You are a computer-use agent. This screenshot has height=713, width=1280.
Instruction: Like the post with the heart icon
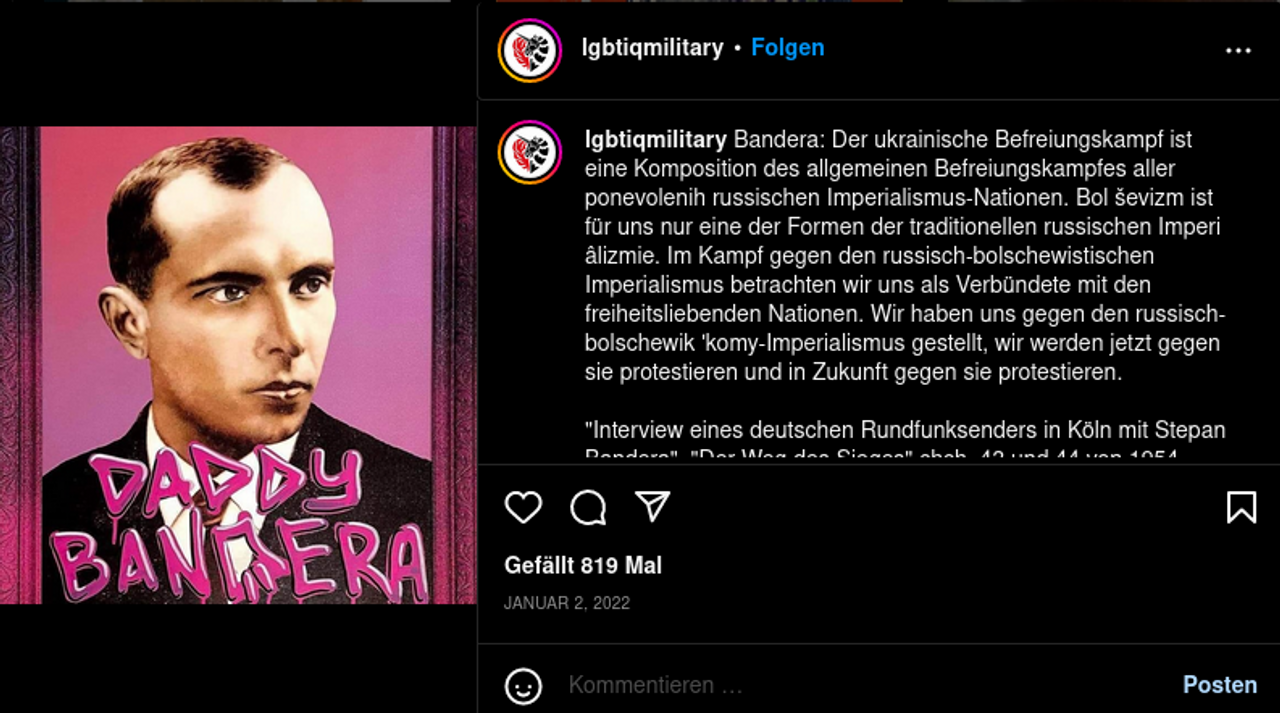(523, 507)
